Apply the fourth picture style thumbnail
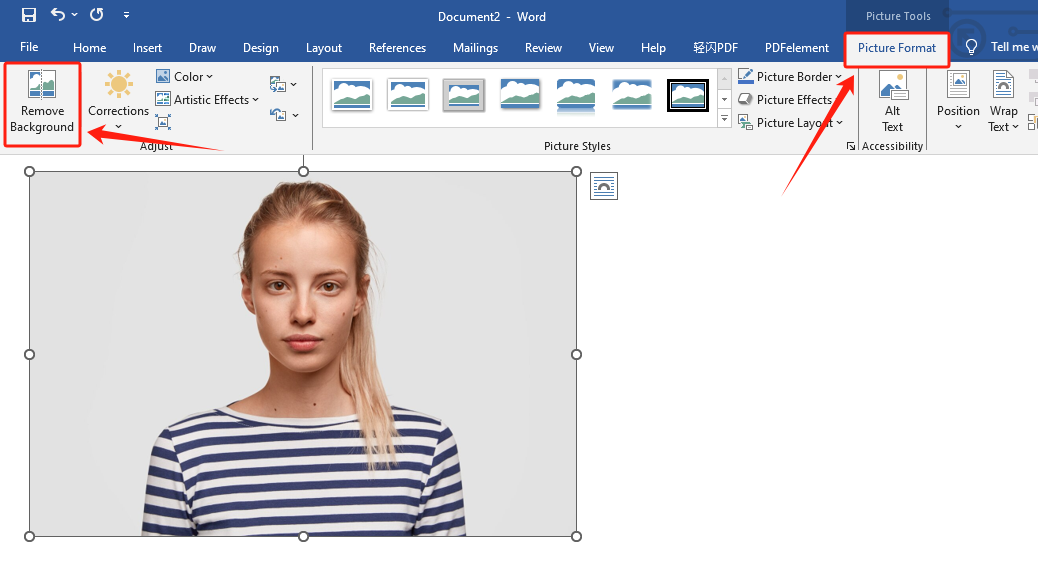Screen dimensions: 1038x566 click(x=520, y=95)
